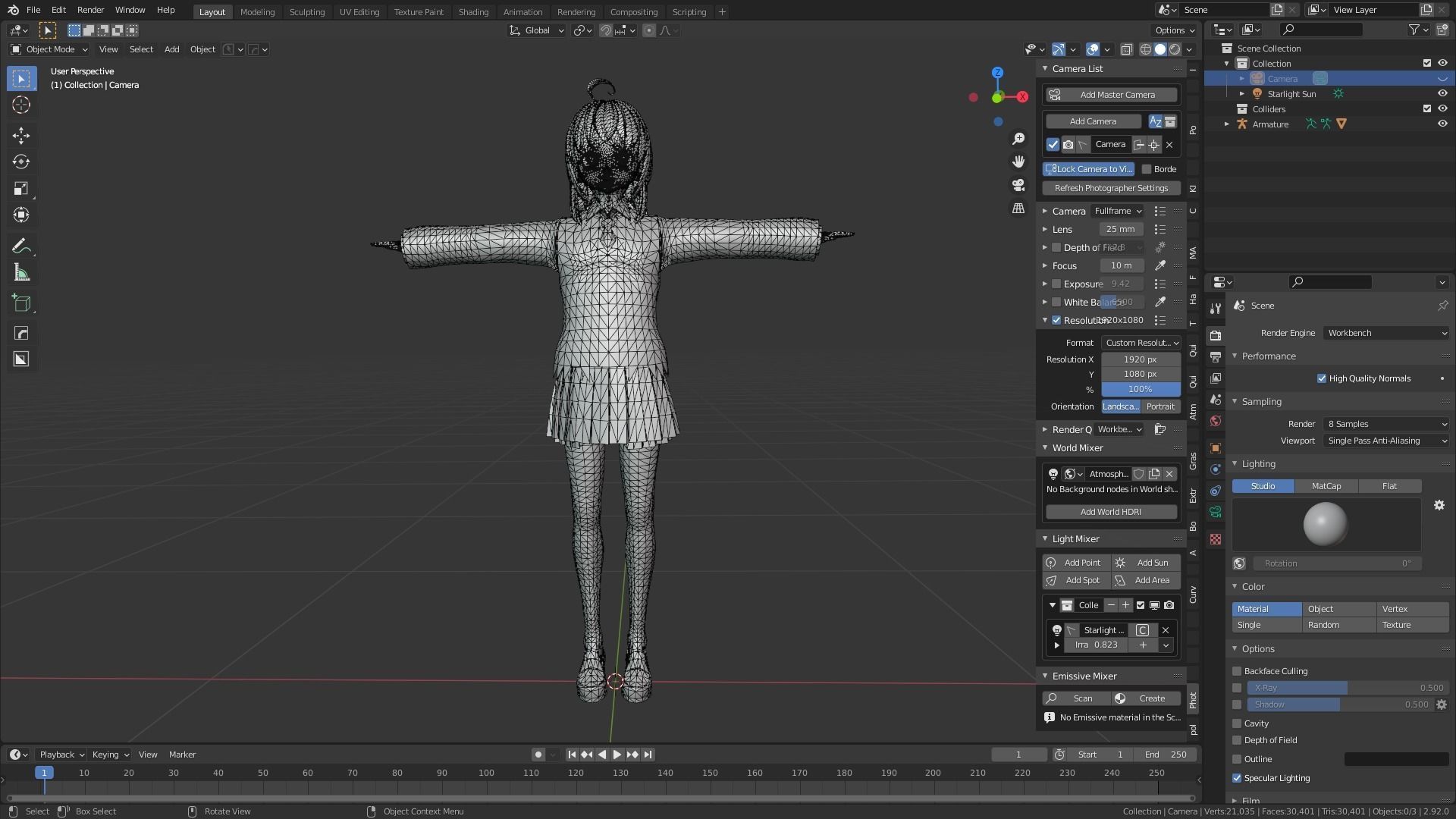Open the viewport Add menu
The image size is (1456, 819).
tap(172, 49)
